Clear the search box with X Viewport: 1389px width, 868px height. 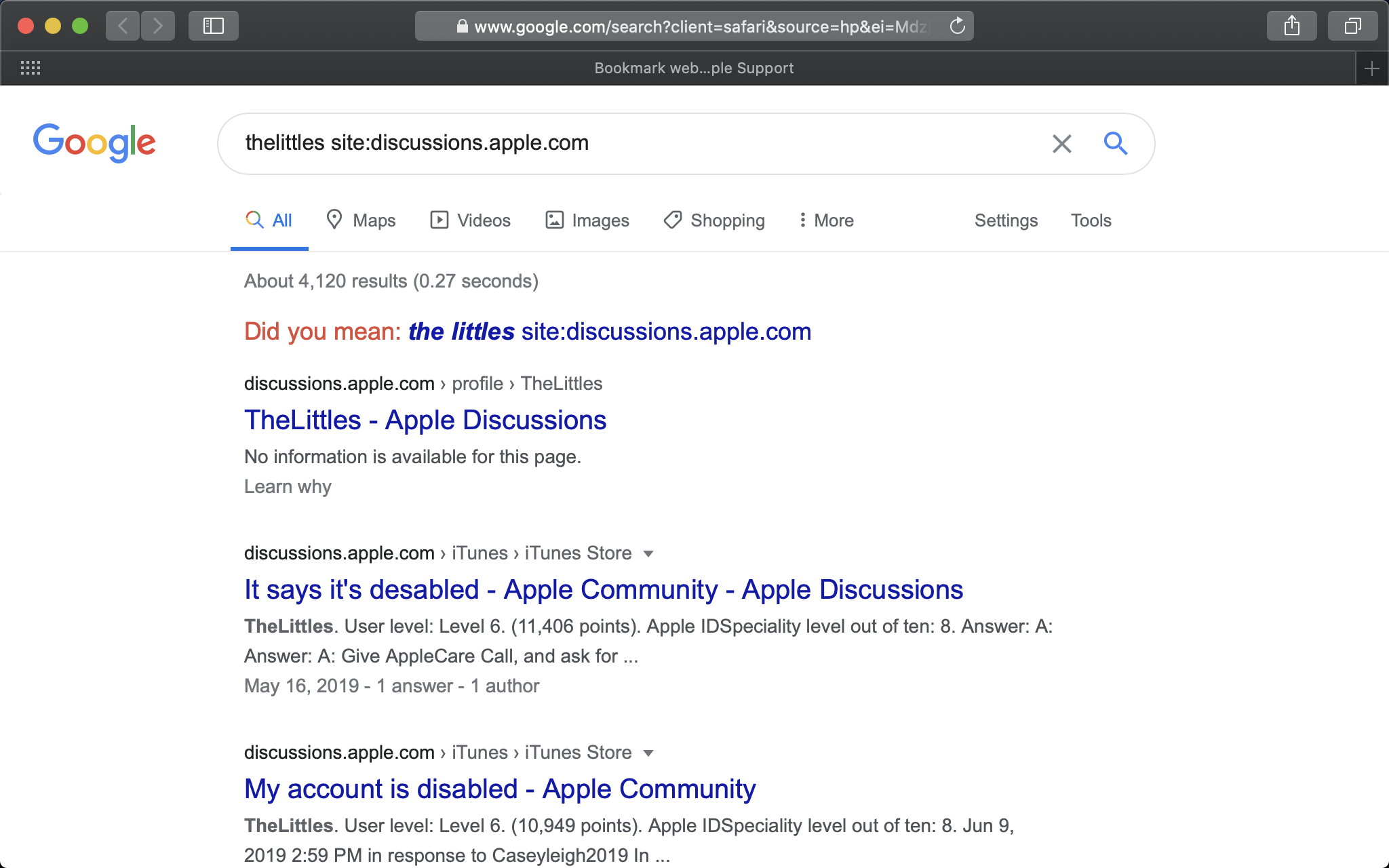point(1061,143)
